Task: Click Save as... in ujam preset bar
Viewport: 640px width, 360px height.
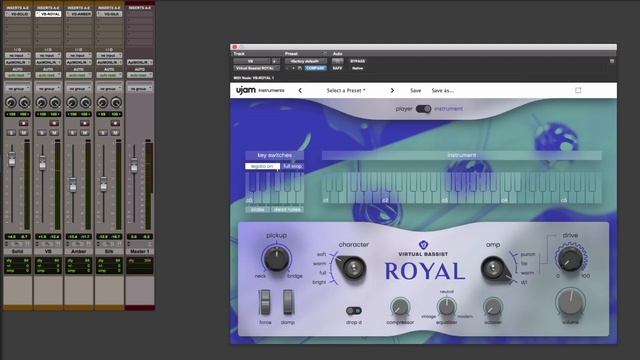Action: coord(442,91)
